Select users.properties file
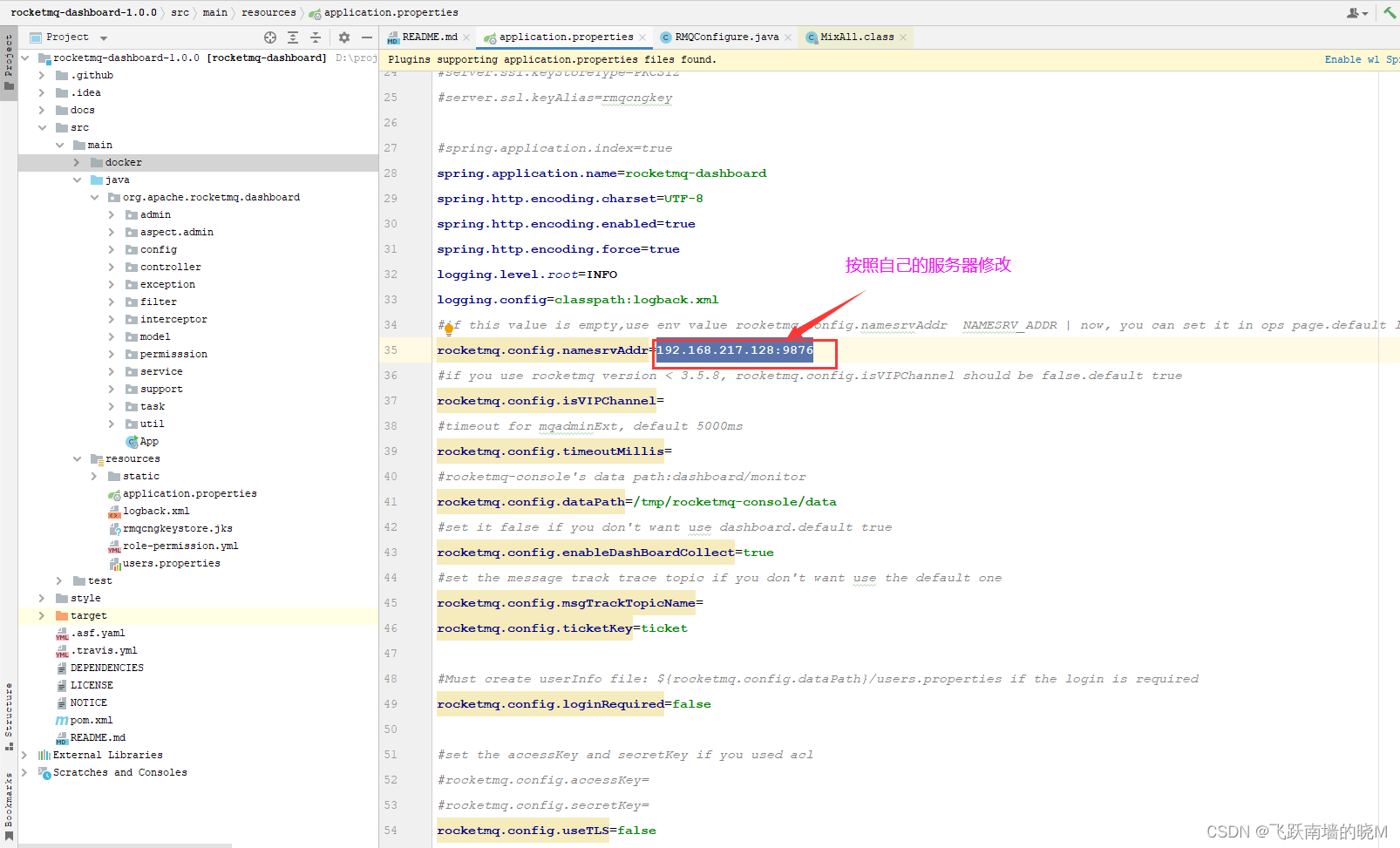Viewport: 1400px width, 848px height. pyautogui.click(x=171, y=564)
